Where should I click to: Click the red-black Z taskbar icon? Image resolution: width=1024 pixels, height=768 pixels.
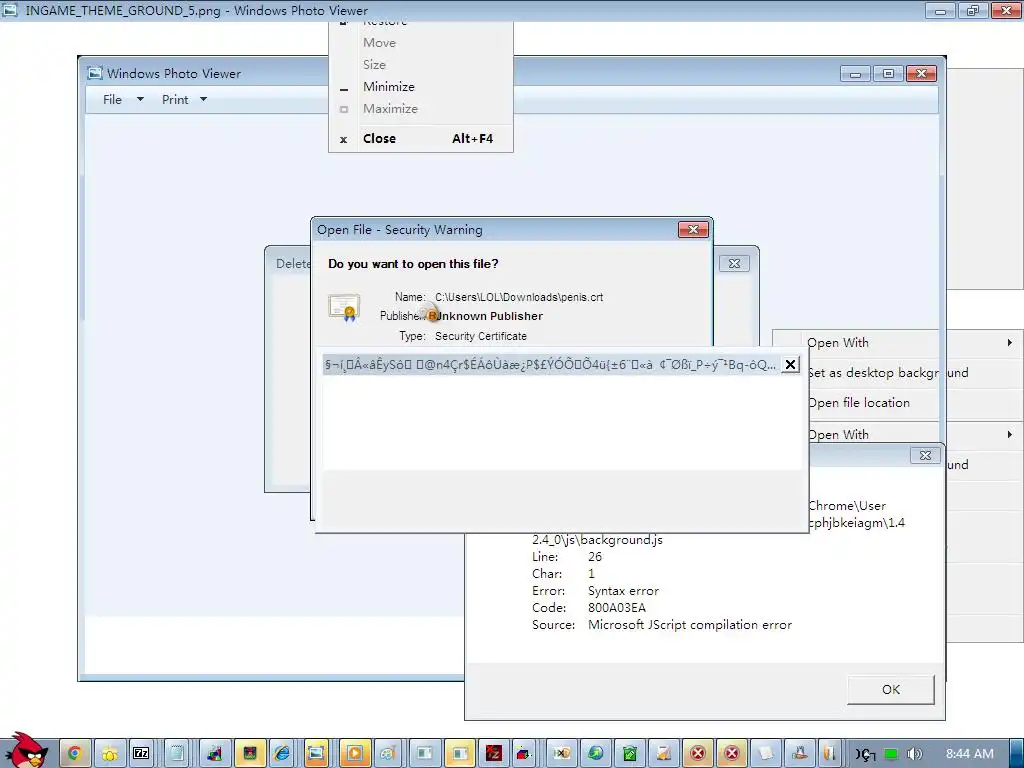point(494,754)
